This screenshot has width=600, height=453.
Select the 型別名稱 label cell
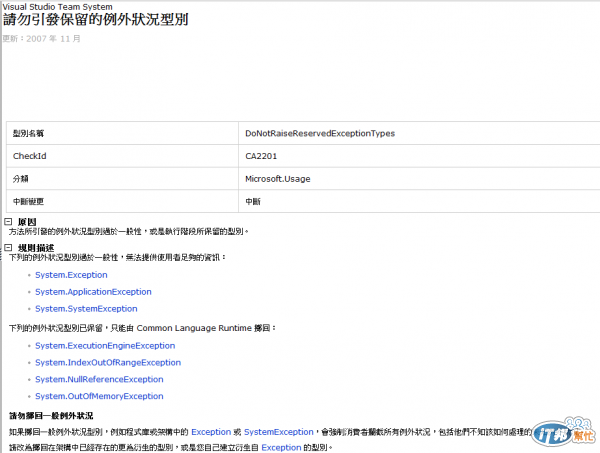coord(122,133)
